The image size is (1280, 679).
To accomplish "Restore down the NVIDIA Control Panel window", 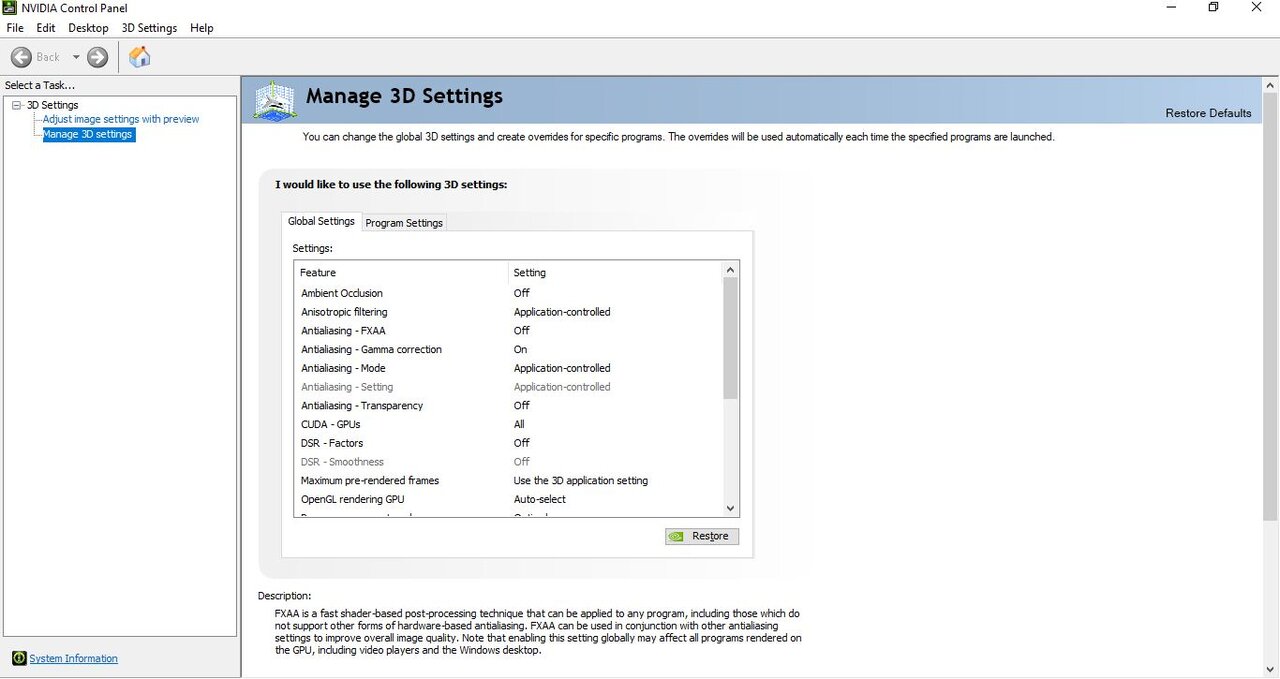I will click(x=1213, y=8).
